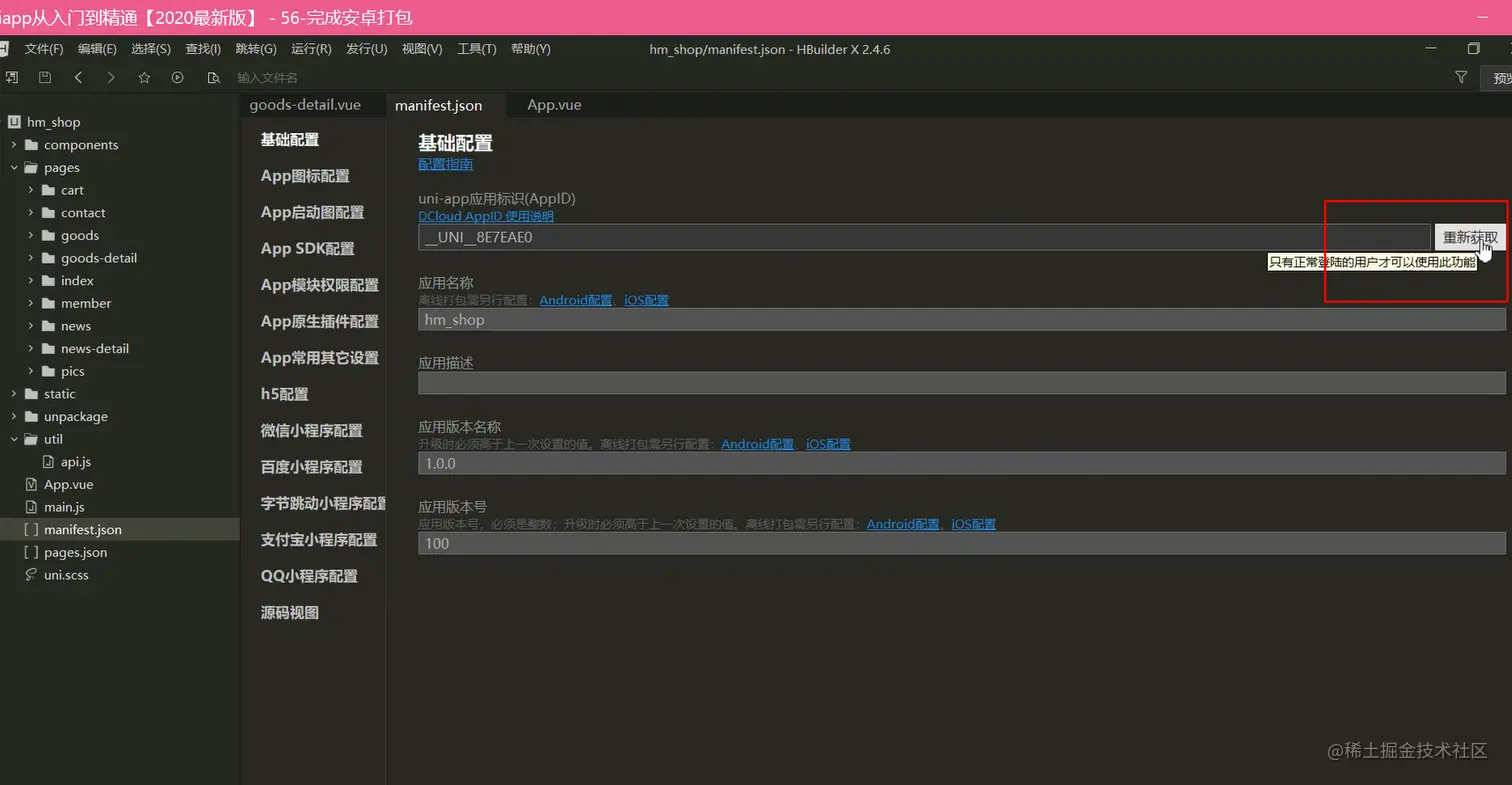
Task: Open the 配置指南 link
Action: (446, 164)
